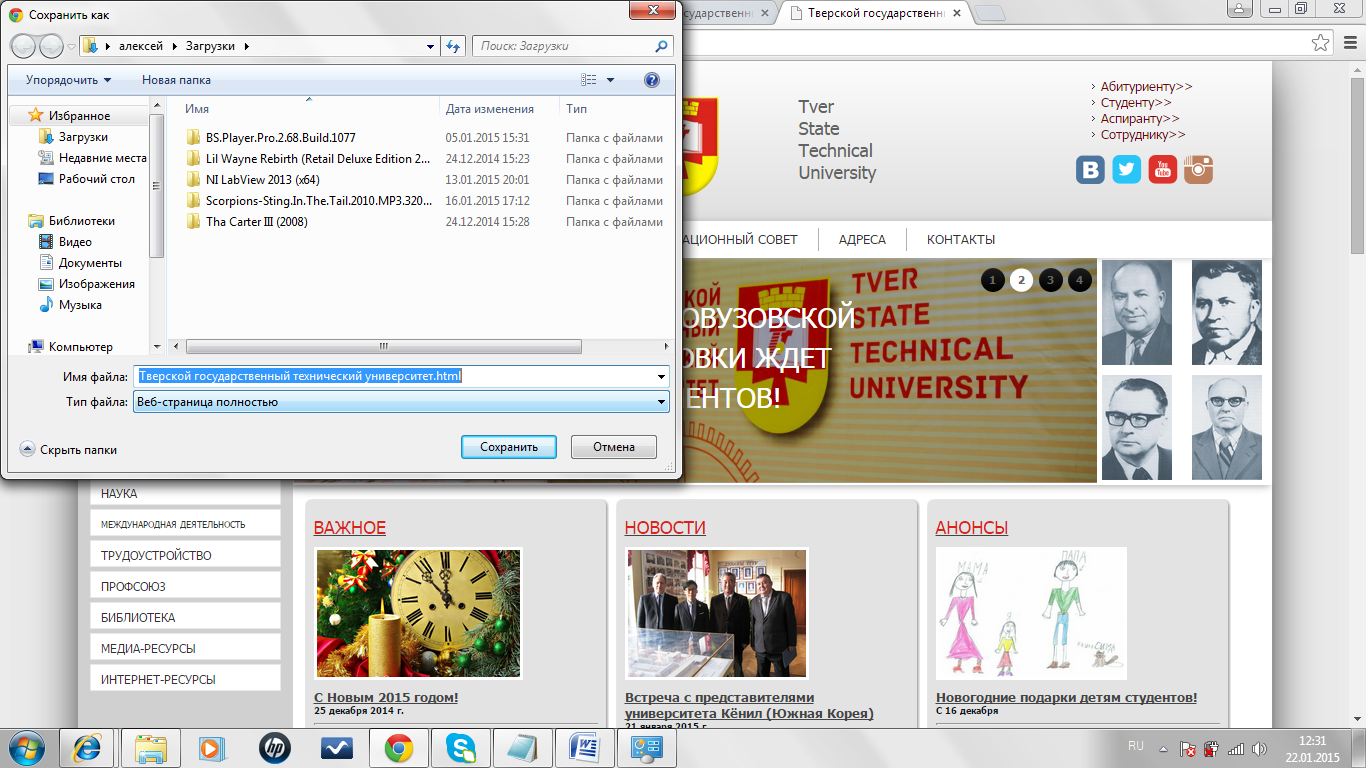Open the Студенту>> link
The height and width of the screenshot is (768, 1366).
(x=1136, y=103)
